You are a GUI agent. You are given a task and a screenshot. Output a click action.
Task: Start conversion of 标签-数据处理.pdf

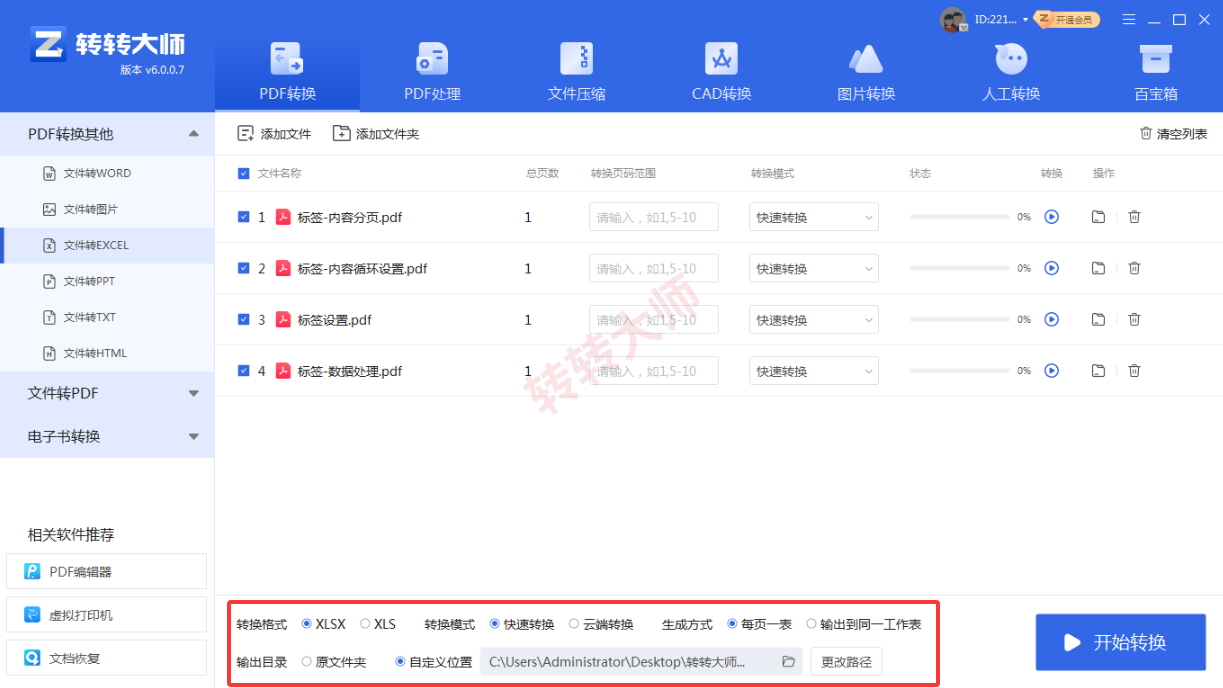1051,370
